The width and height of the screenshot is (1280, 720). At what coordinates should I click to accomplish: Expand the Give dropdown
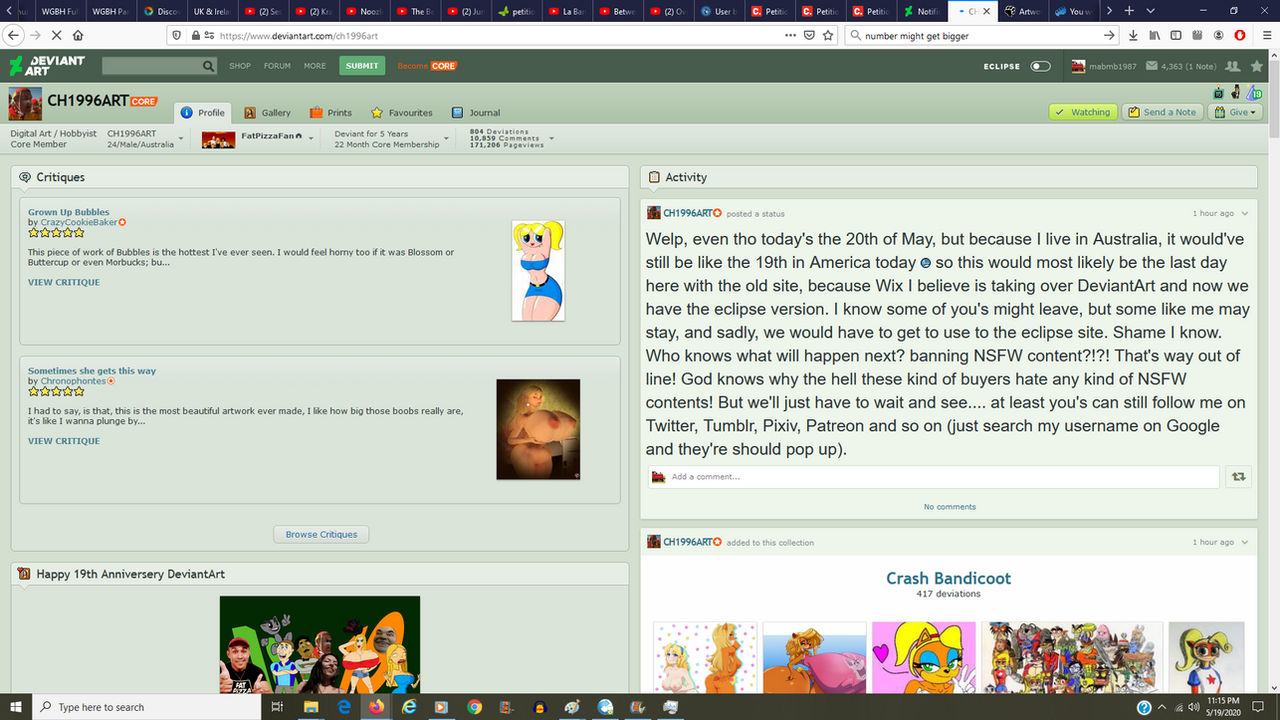tap(1233, 112)
